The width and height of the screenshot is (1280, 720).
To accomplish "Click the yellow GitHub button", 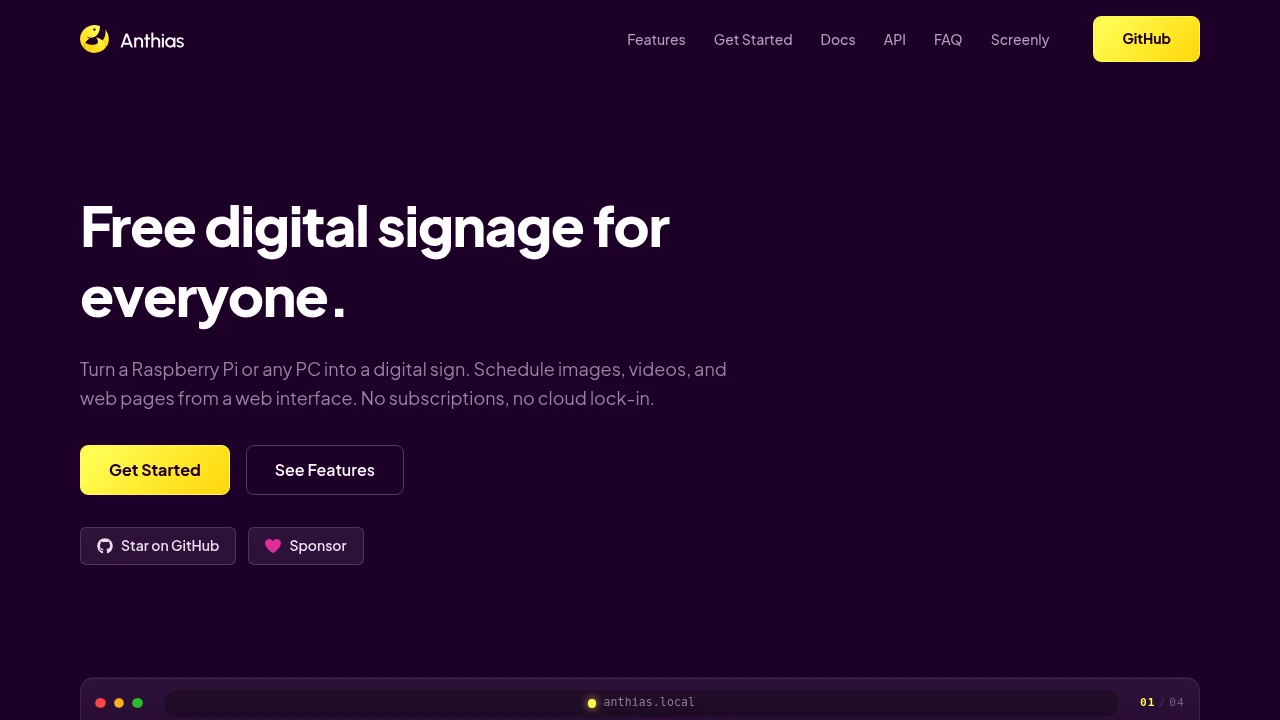I will pos(1146,39).
